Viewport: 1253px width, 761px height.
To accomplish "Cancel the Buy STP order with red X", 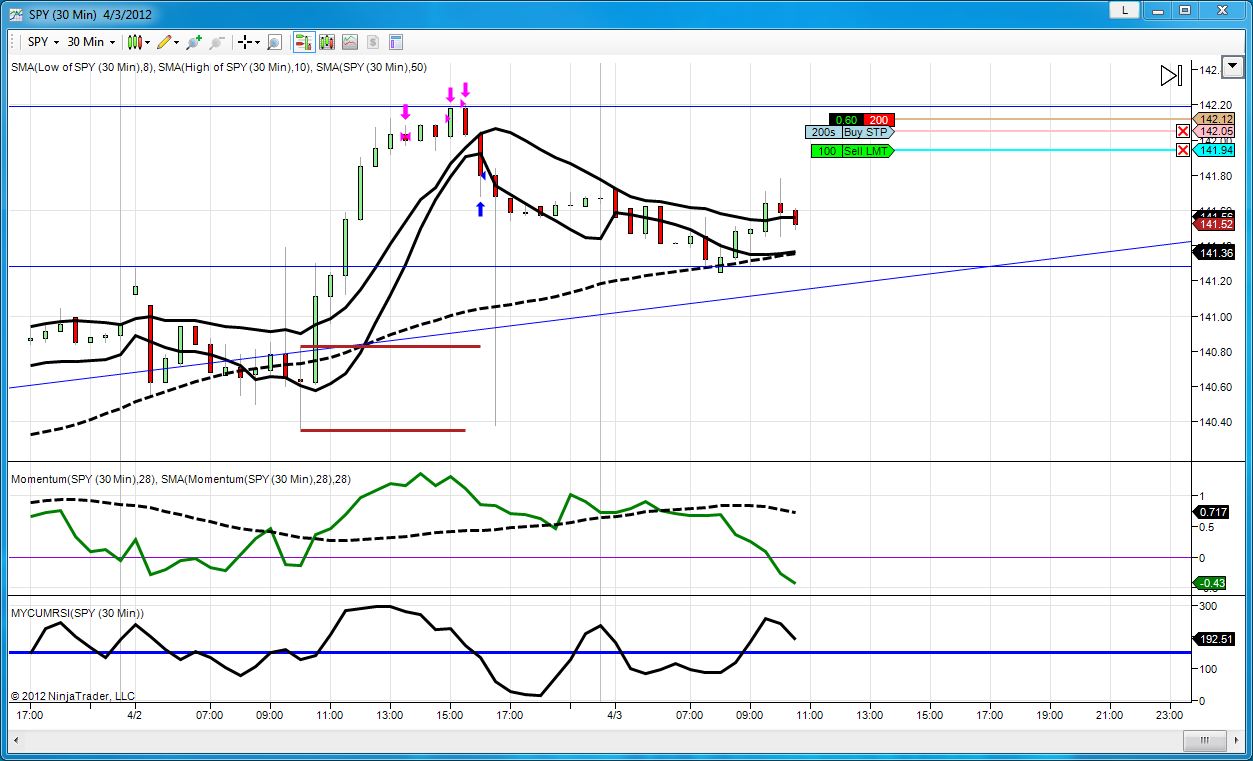I will pos(1183,131).
